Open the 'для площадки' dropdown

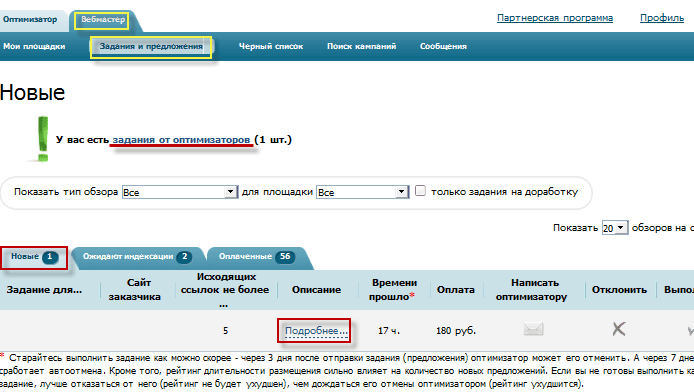coord(362,192)
